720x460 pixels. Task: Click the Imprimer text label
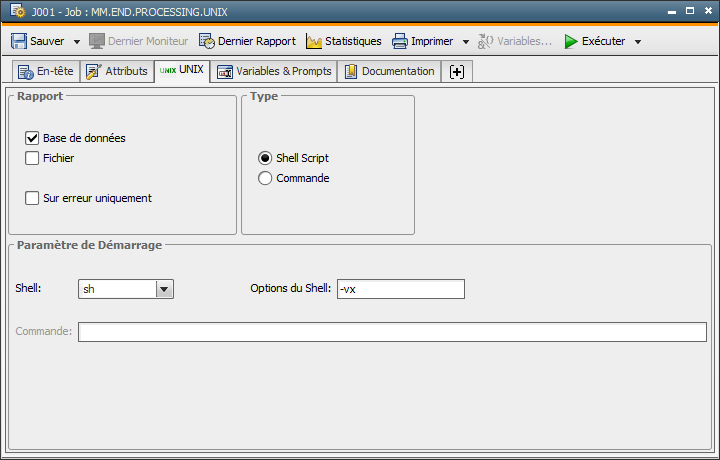432,41
